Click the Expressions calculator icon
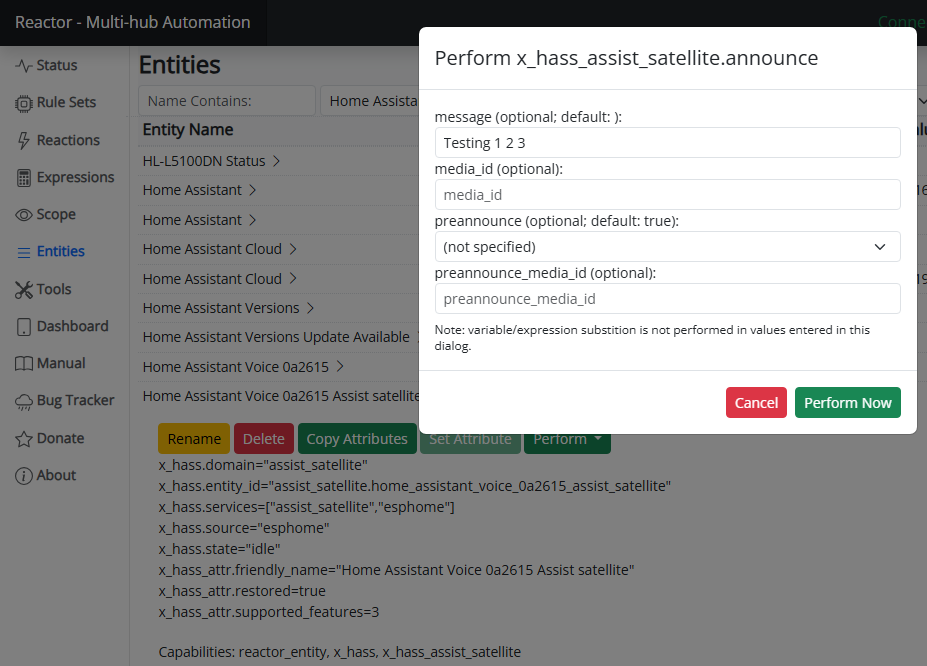Viewport: 927px width, 666px height. tap(24, 178)
